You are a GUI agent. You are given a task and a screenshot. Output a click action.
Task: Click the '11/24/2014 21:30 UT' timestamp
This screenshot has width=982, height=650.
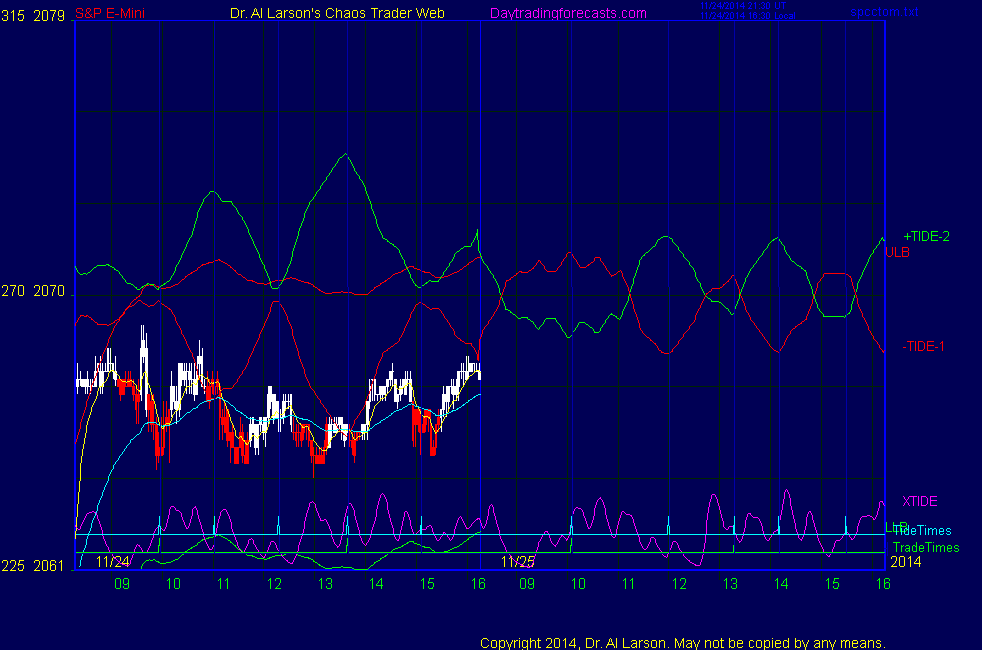click(743, 6)
